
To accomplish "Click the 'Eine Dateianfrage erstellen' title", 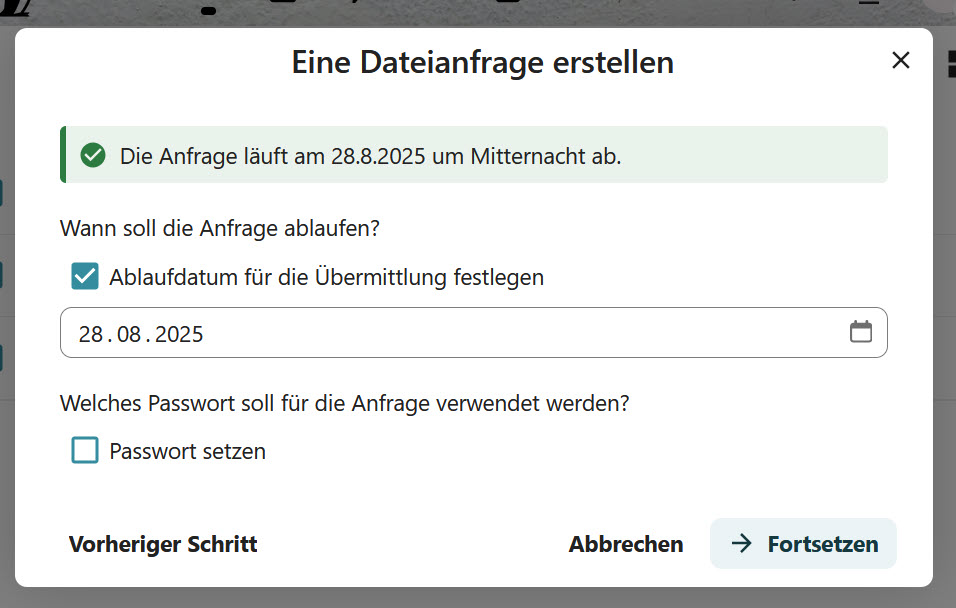I will pos(482,62).
